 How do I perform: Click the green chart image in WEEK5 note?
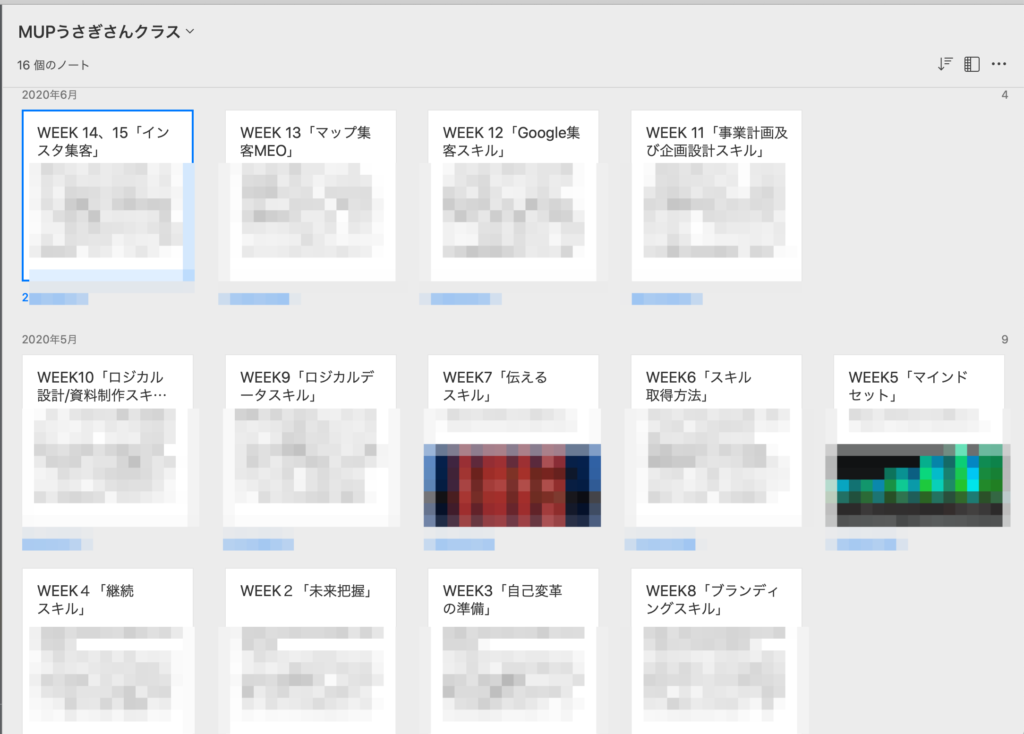[x=919, y=485]
